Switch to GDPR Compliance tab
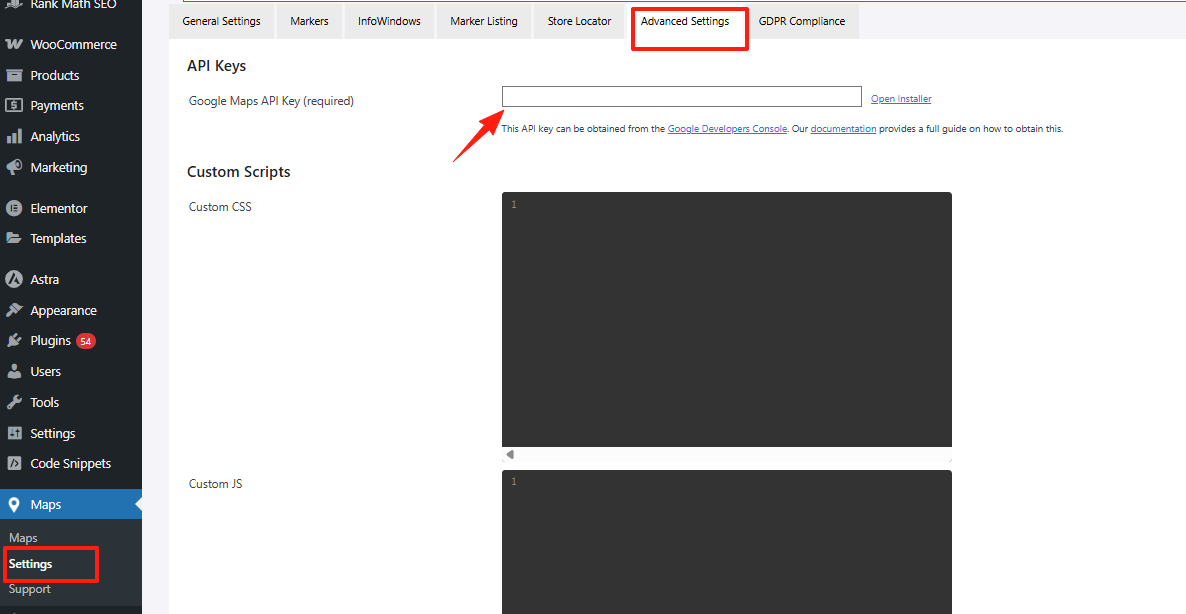Viewport: 1186px width, 614px height. (x=802, y=20)
